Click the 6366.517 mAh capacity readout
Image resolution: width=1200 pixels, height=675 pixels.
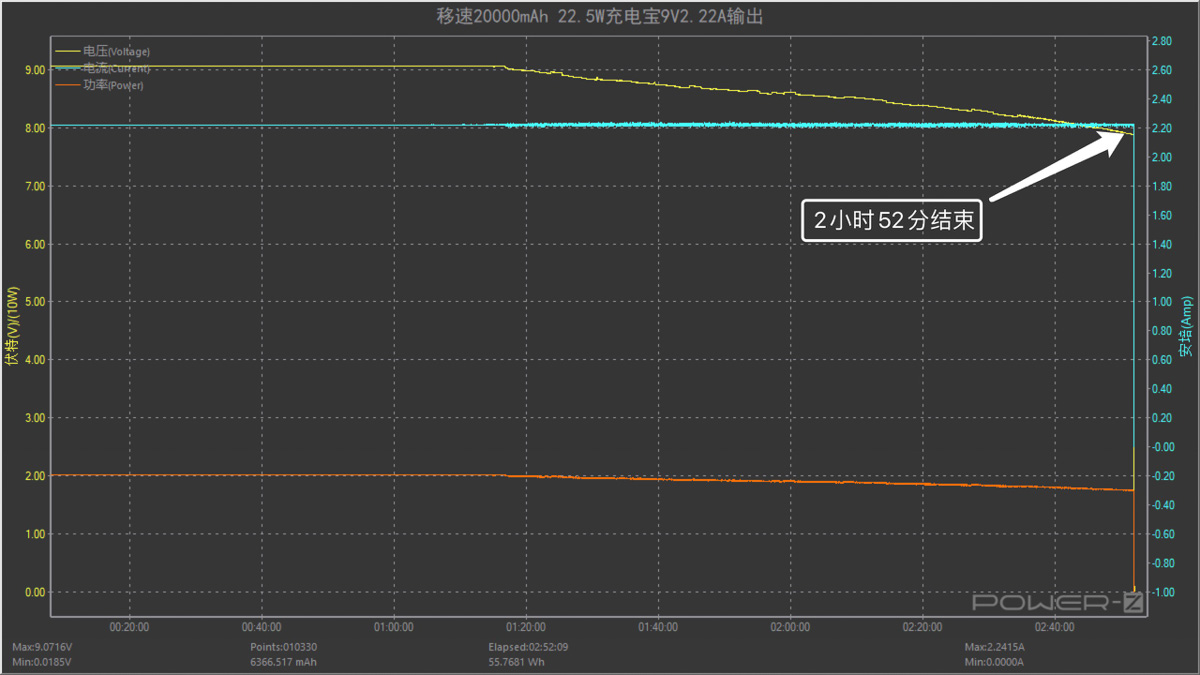coord(283,662)
